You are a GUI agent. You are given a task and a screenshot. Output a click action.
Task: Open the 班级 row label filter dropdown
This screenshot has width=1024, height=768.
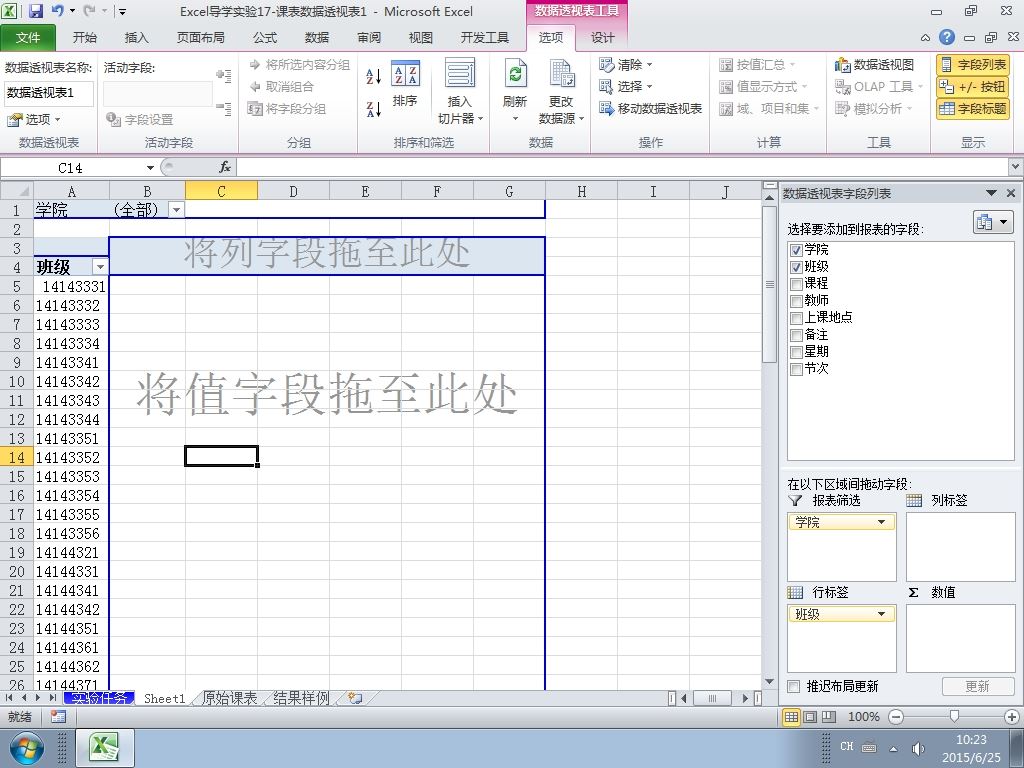coord(100,266)
